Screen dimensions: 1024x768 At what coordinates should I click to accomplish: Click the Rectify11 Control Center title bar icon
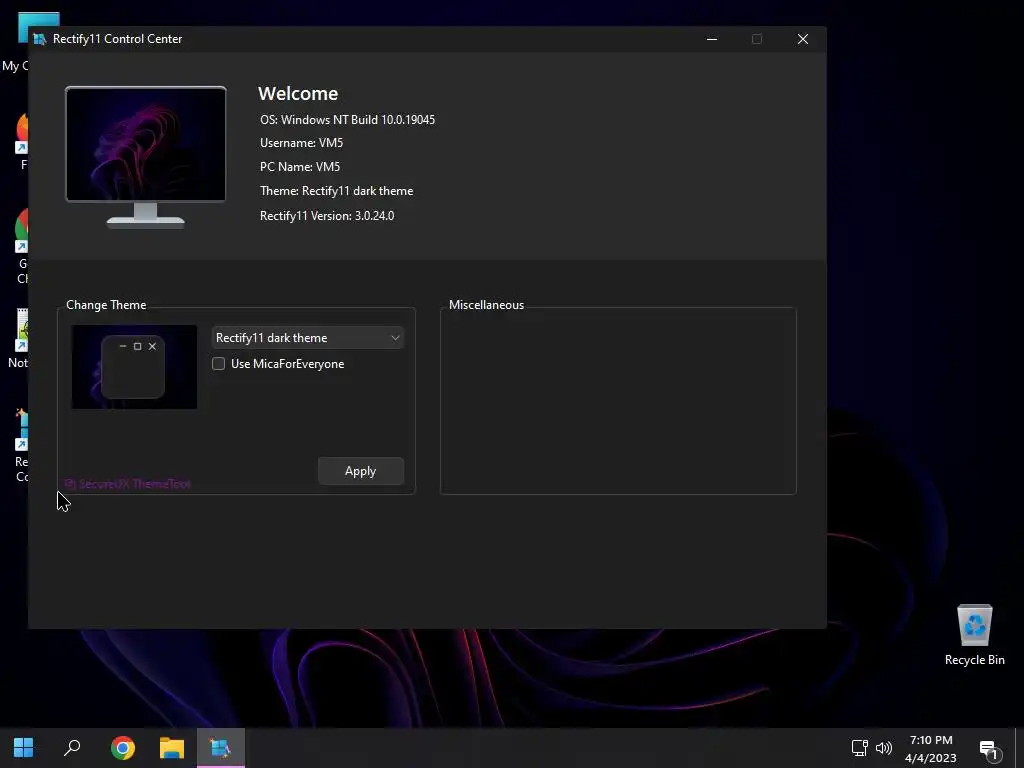point(40,39)
